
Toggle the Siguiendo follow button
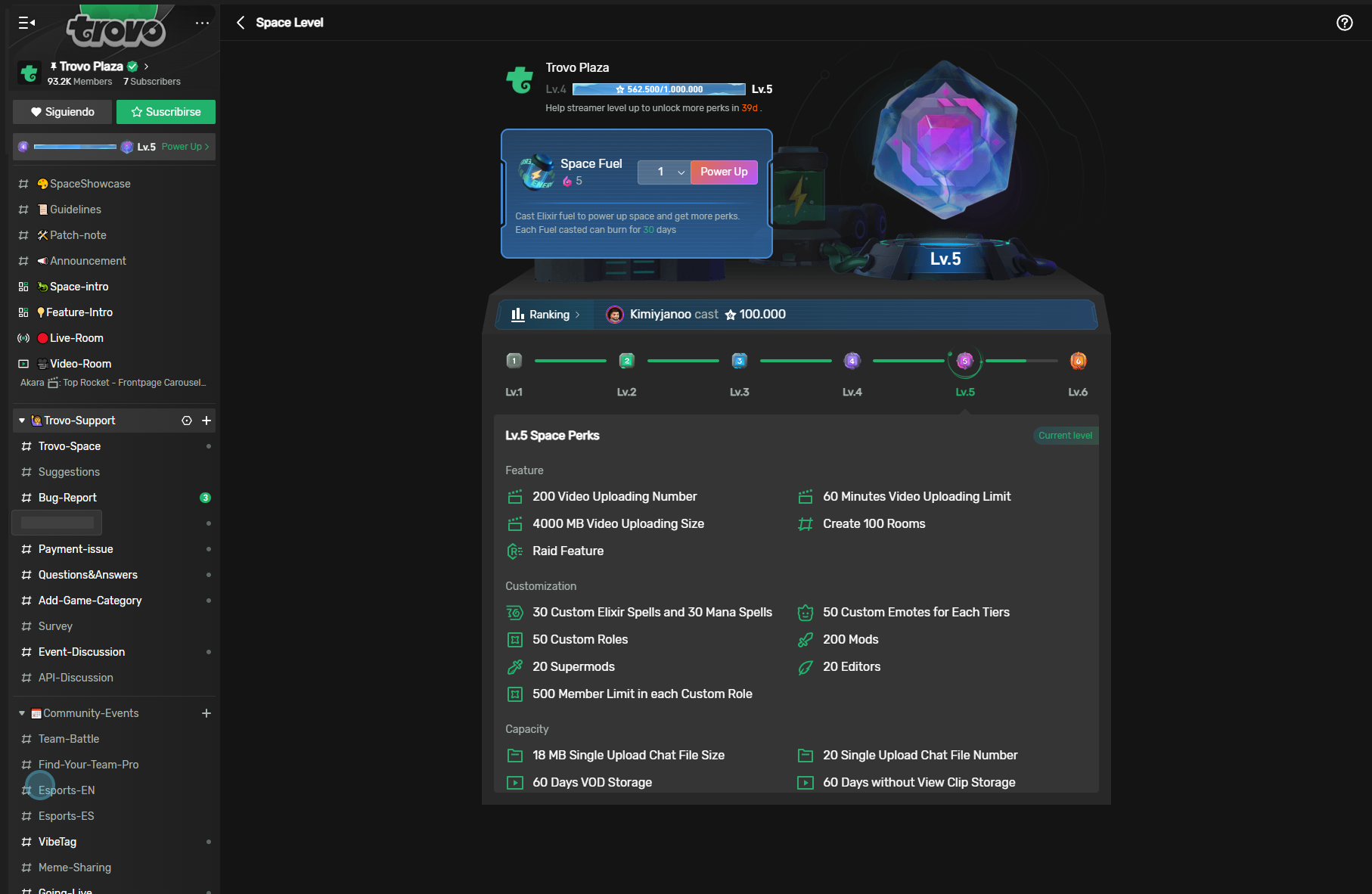(62, 112)
